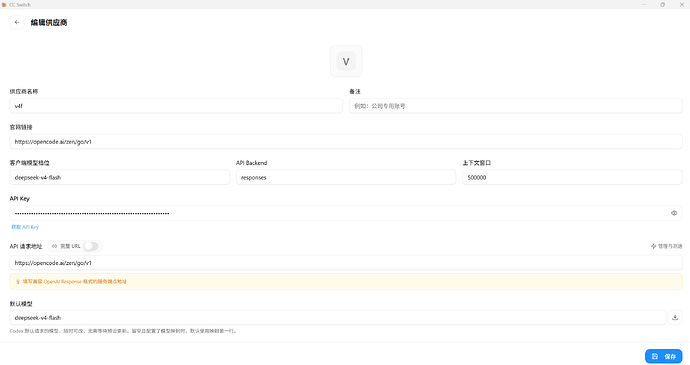Click the 官网链接 URL field

346,142
